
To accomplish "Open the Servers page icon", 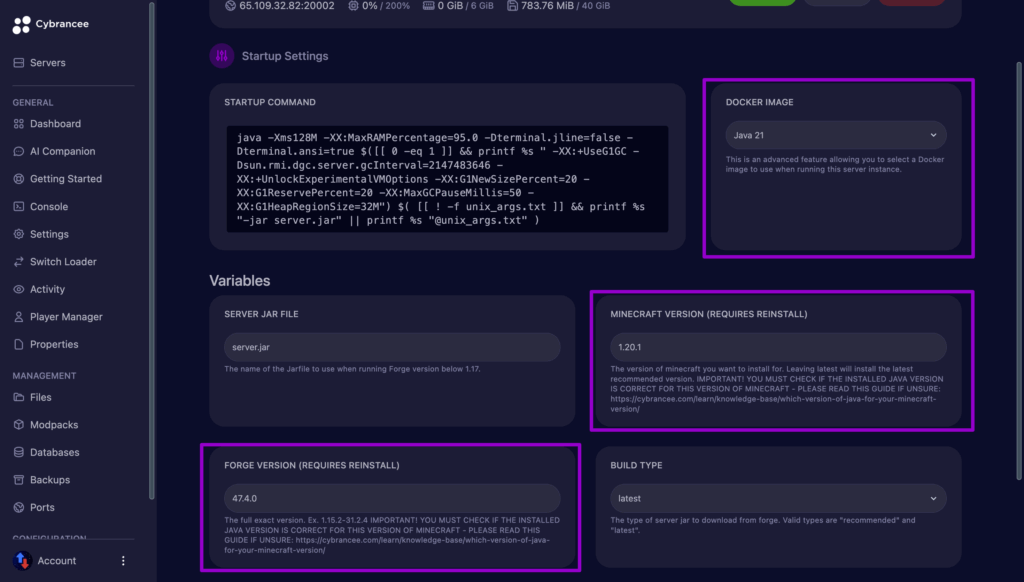I will [x=19, y=63].
